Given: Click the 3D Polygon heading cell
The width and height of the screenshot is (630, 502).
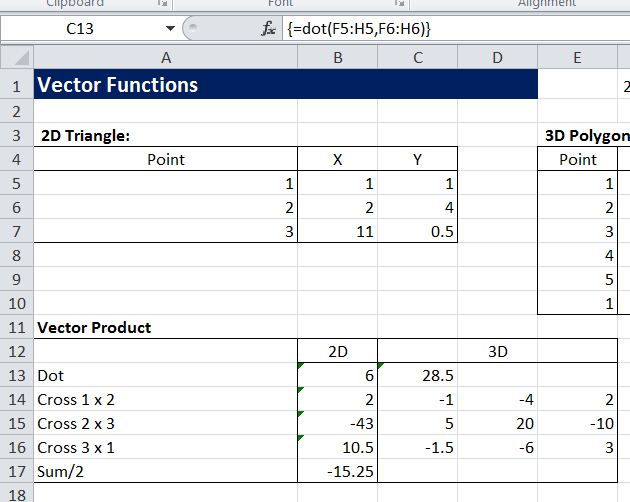Looking at the screenshot, I should (x=585, y=135).
